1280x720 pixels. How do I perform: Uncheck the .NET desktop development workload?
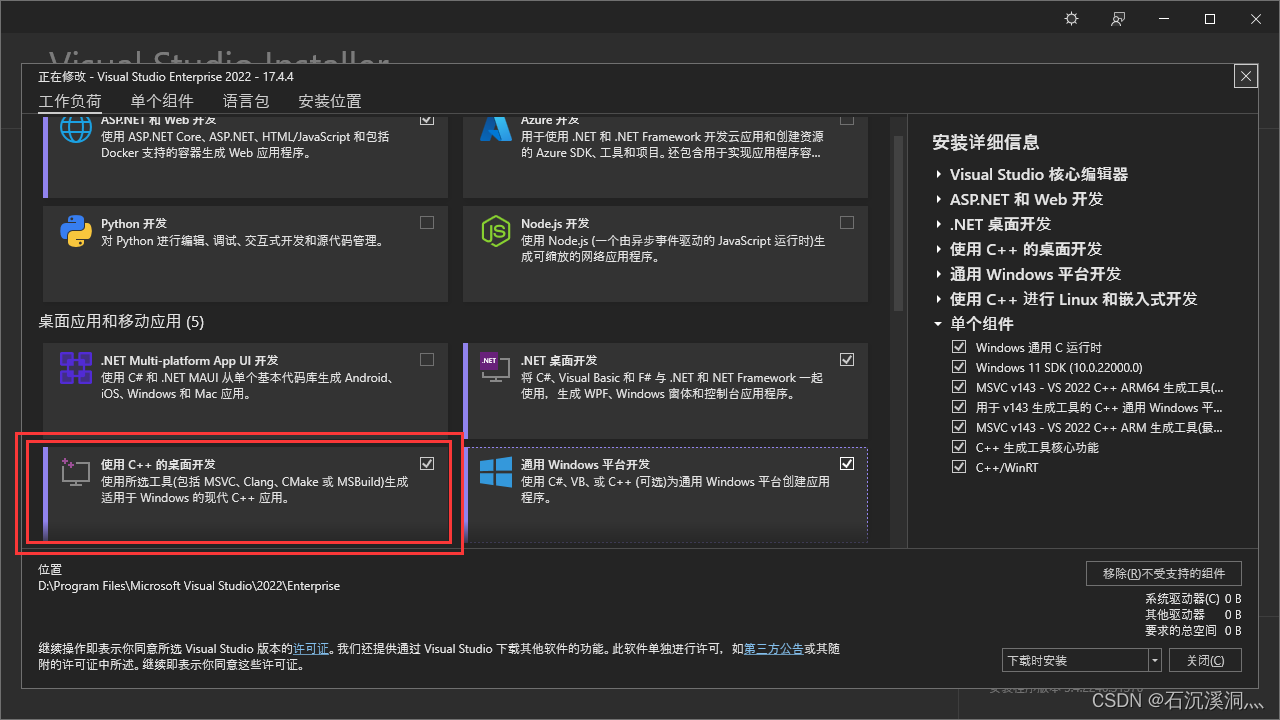(847, 360)
